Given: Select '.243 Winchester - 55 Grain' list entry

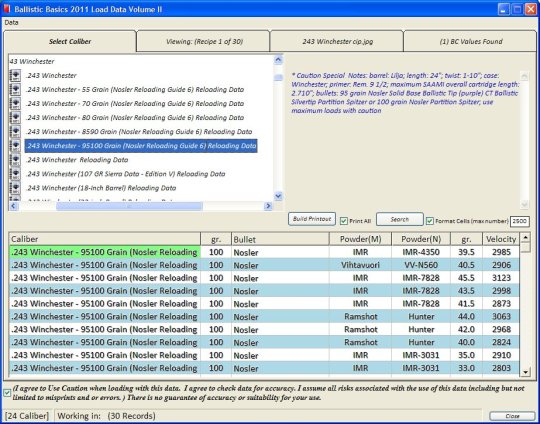Looking at the screenshot, I should [135, 90].
